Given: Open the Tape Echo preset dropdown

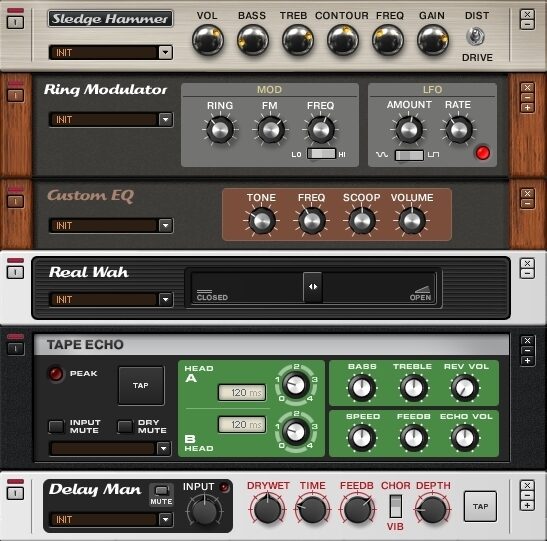Looking at the screenshot, I should [164, 449].
